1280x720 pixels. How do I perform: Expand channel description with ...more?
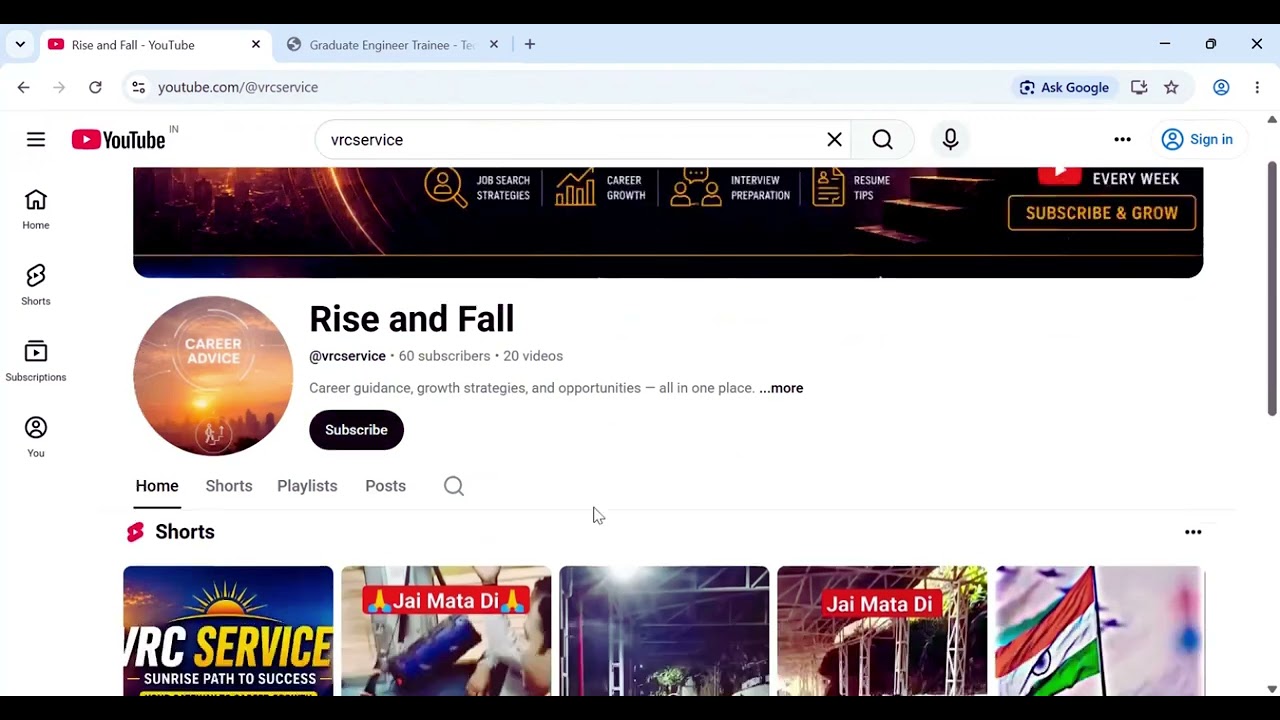click(x=781, y=388)
